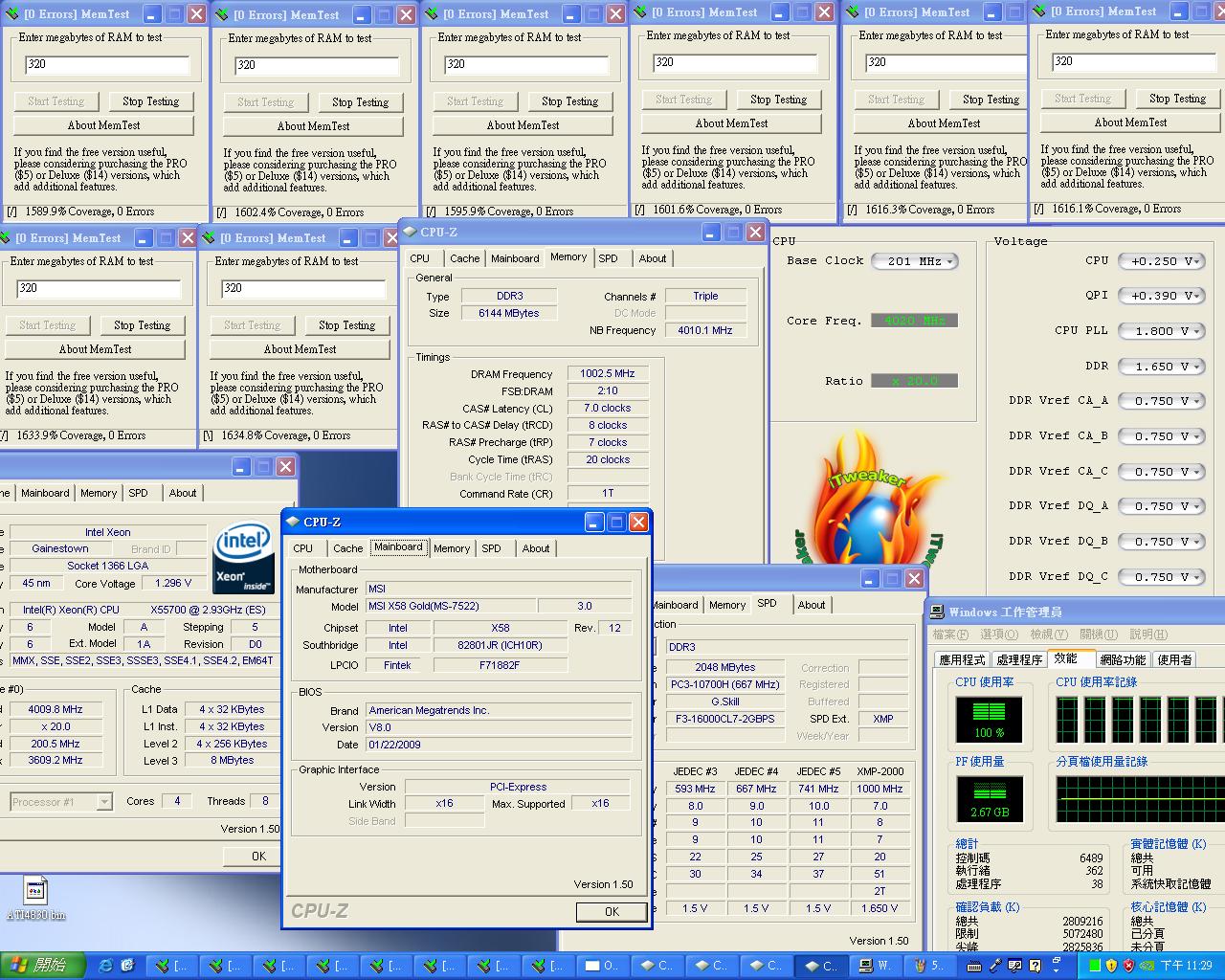Viewport: 1225px width, 980px height.
Task: Click the model value MSI X58 Gold(MS-7522)
Action: click(x=451, y=606)
